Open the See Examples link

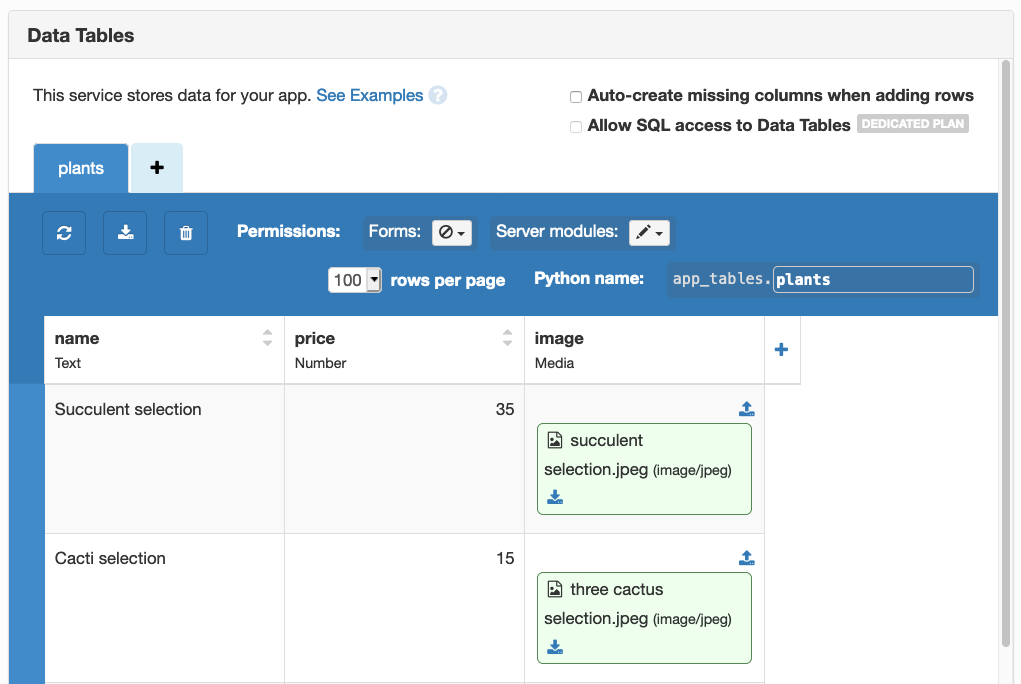(x=369, y=96)
